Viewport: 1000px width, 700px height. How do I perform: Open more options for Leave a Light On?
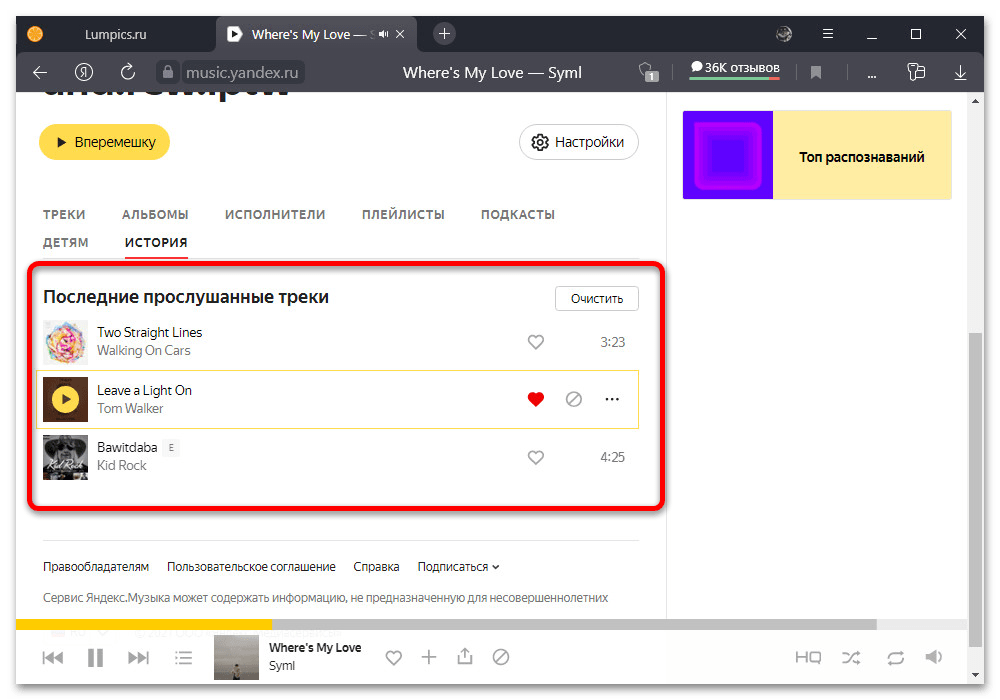612,399
